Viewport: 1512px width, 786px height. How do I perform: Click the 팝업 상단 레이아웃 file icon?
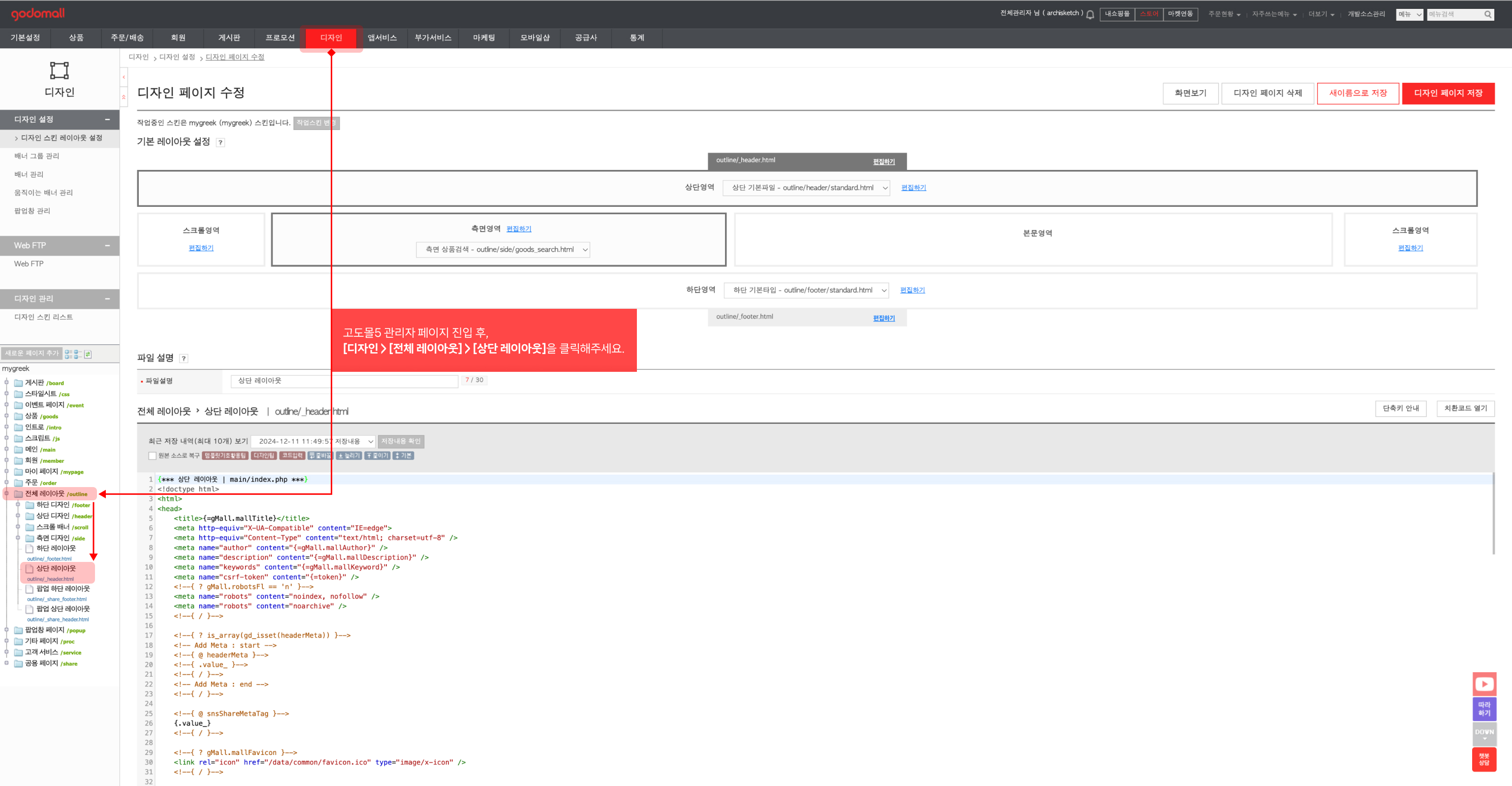(30, 609)
